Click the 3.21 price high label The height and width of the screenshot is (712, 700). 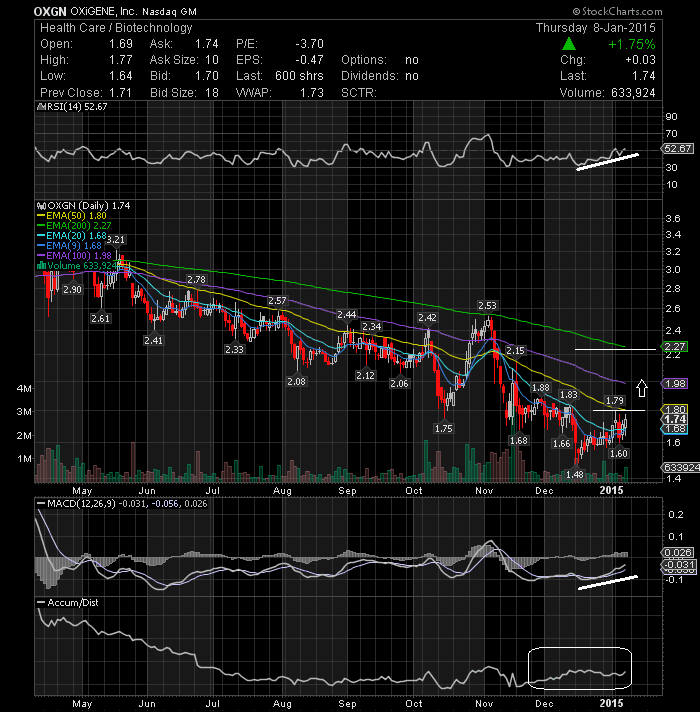coord(116,239)
